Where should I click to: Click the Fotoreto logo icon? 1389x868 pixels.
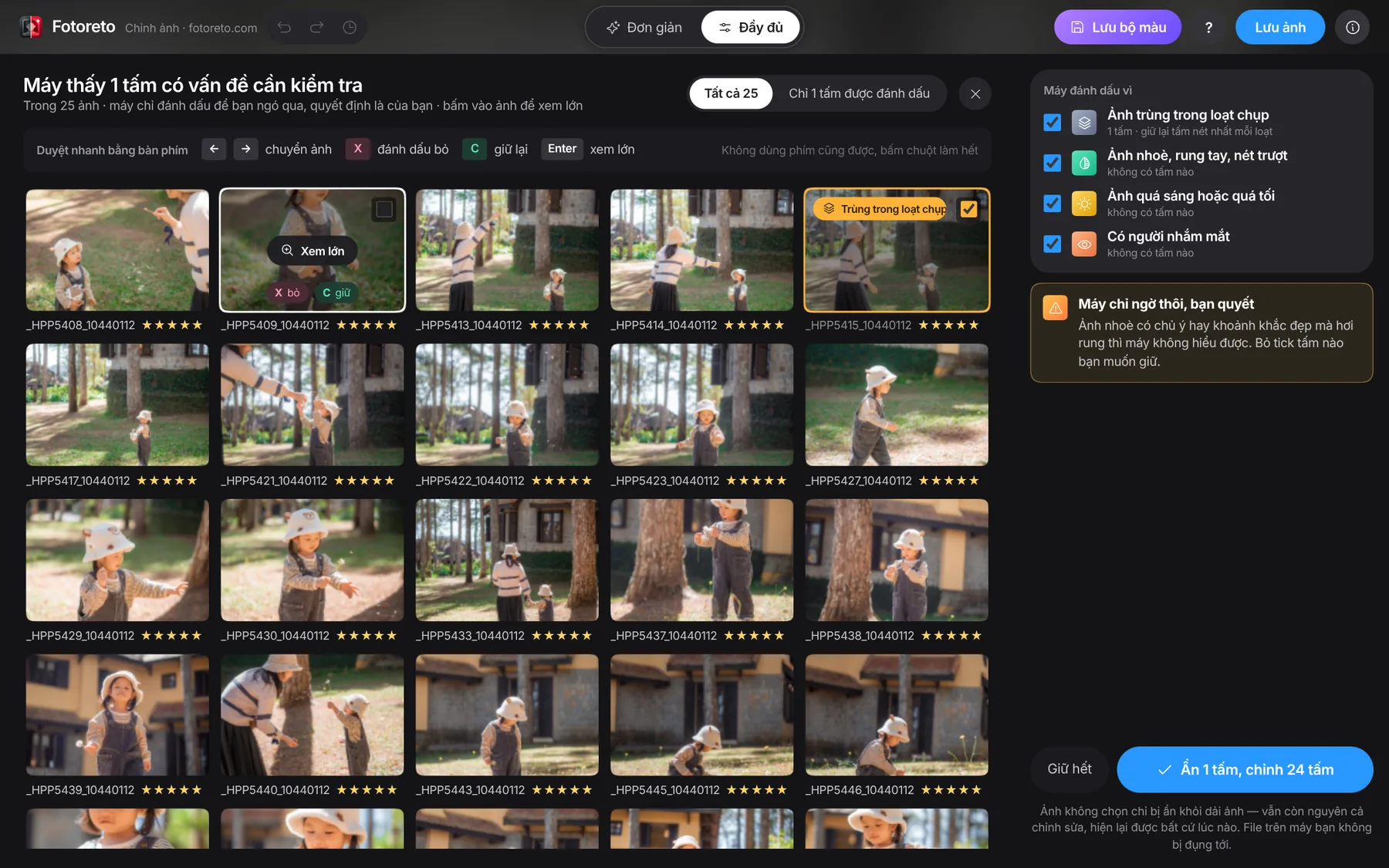click(32, 27)
